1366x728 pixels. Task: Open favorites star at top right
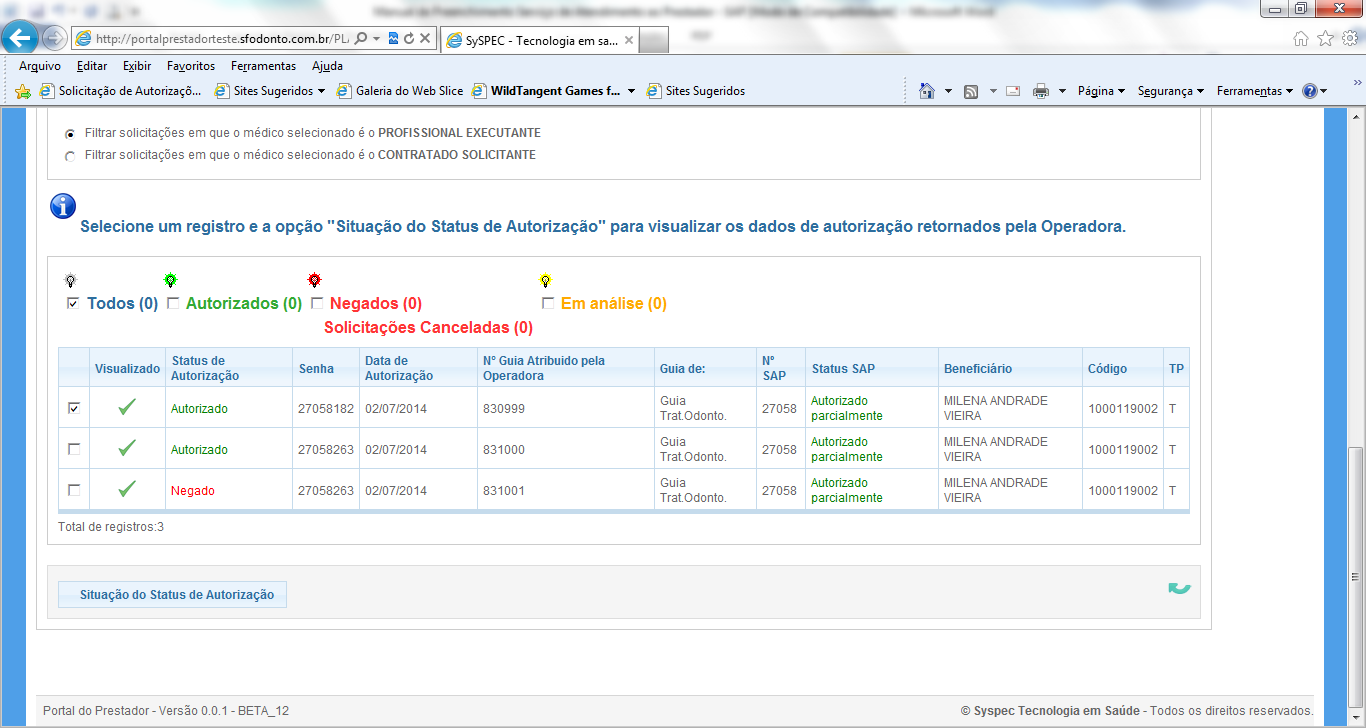point(1325,39)
